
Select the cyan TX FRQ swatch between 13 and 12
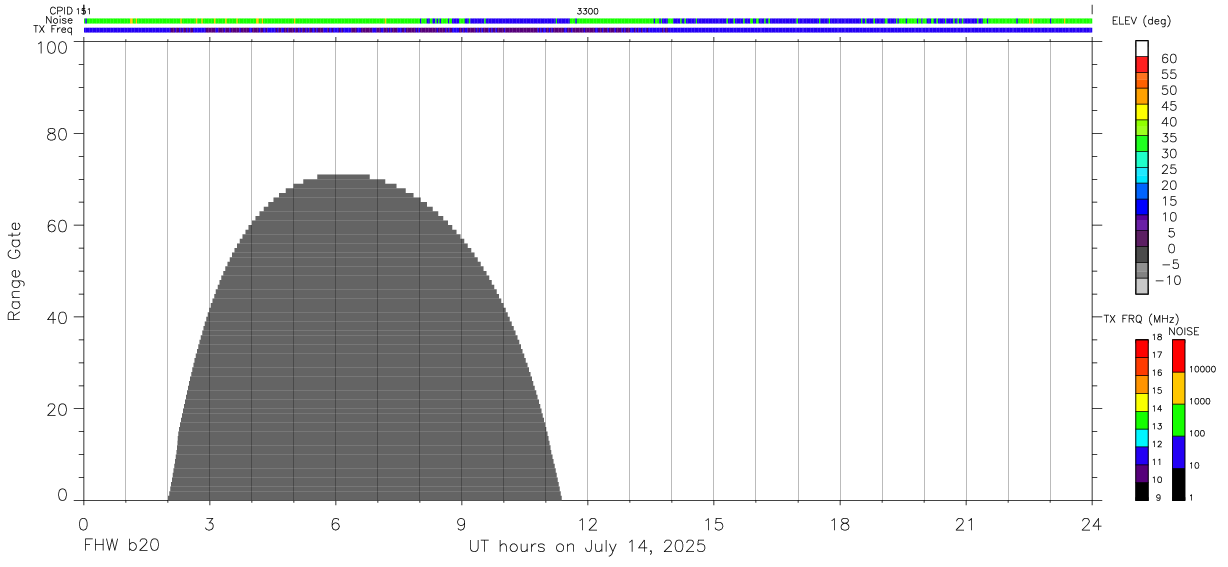(x=1142, y=438)
